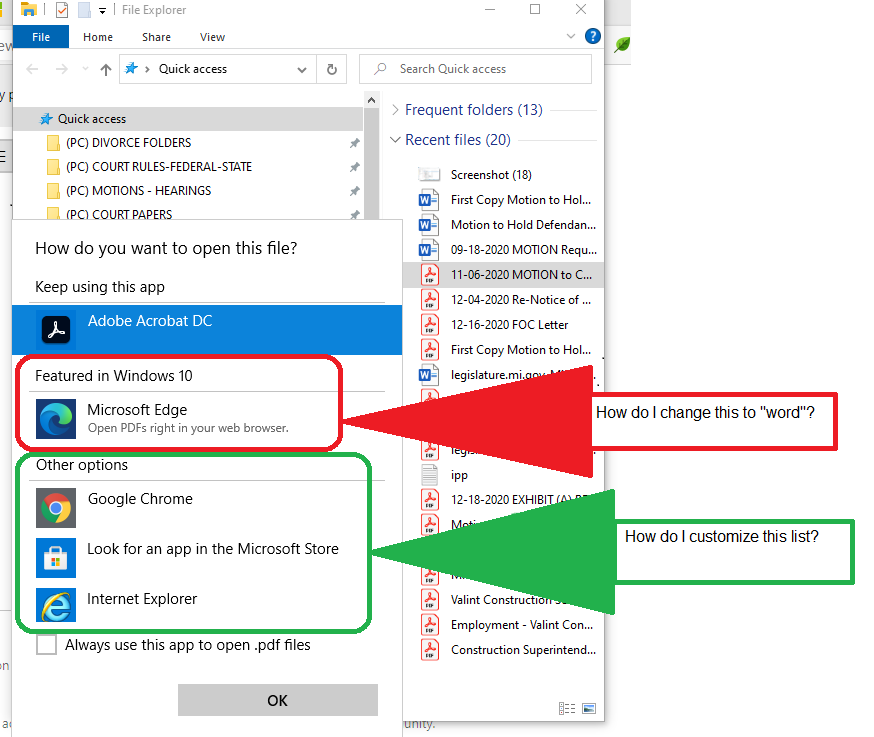Unpin '(PC) DIVORCE FOLDERS' from Quick access

(x=354, y=141)
